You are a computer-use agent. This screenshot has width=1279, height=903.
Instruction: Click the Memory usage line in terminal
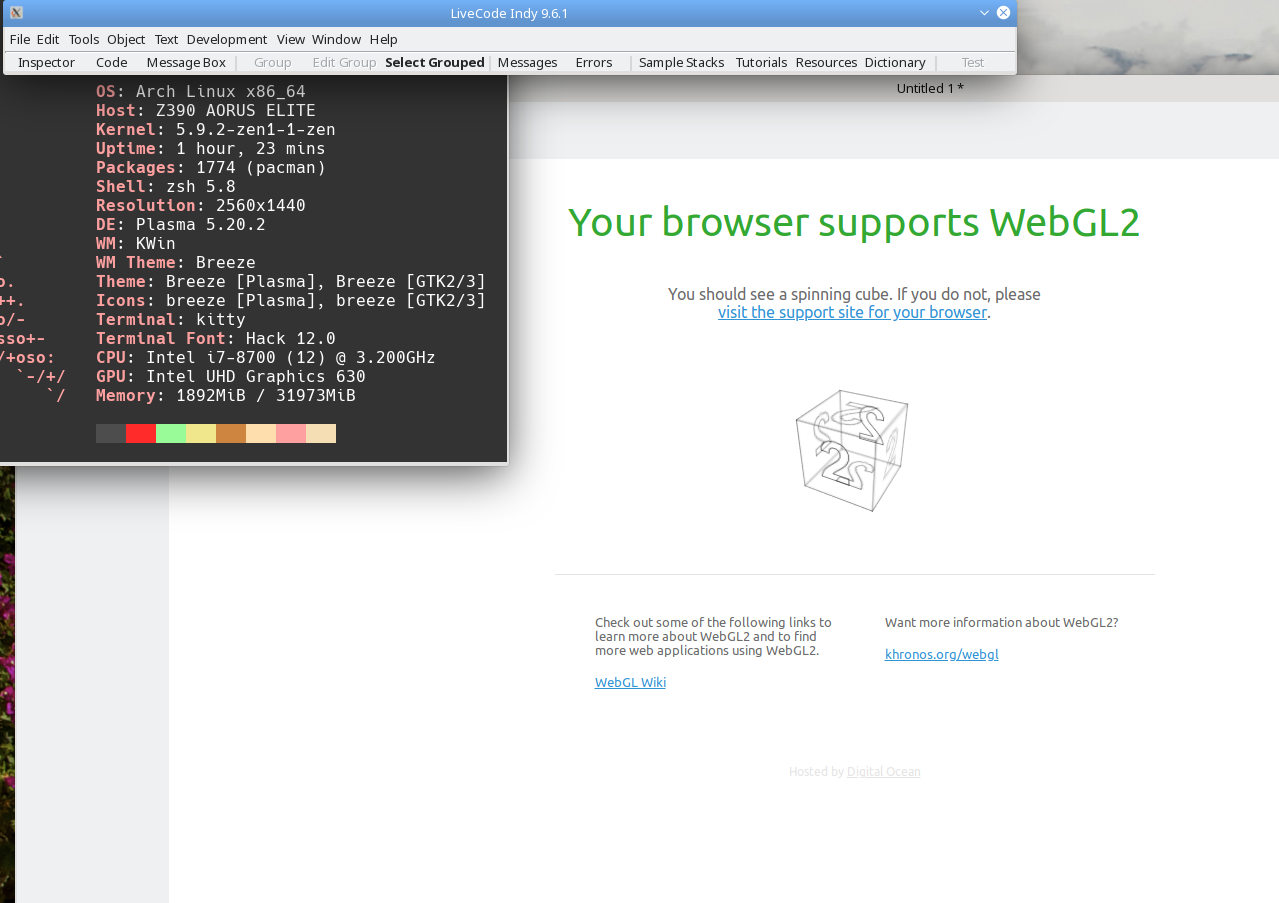[226, 395]
